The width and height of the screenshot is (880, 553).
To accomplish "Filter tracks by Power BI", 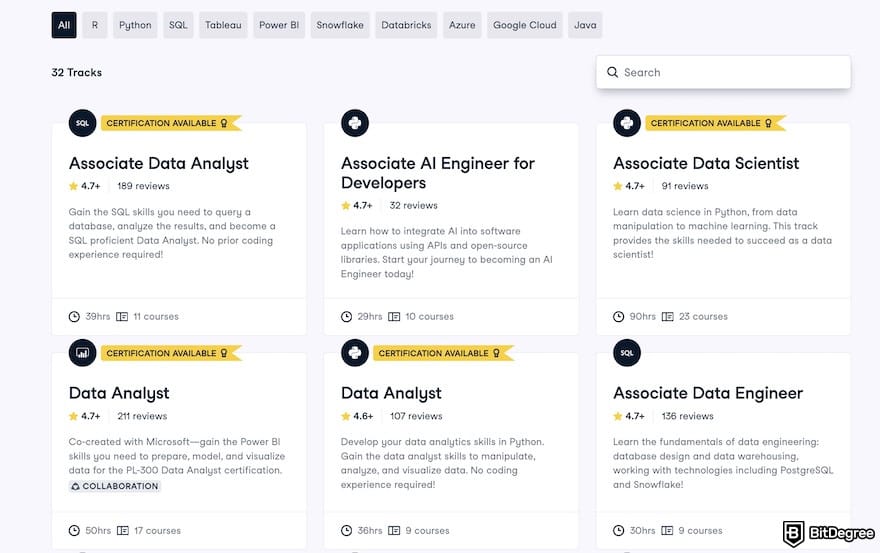I will coord(279,25).
